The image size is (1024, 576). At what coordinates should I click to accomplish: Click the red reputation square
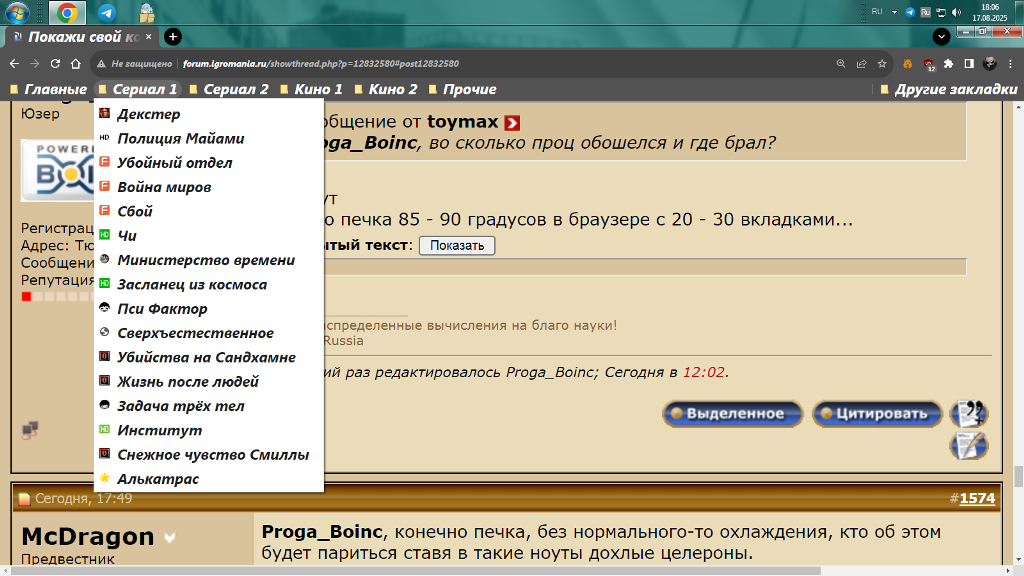coord(26,296)
